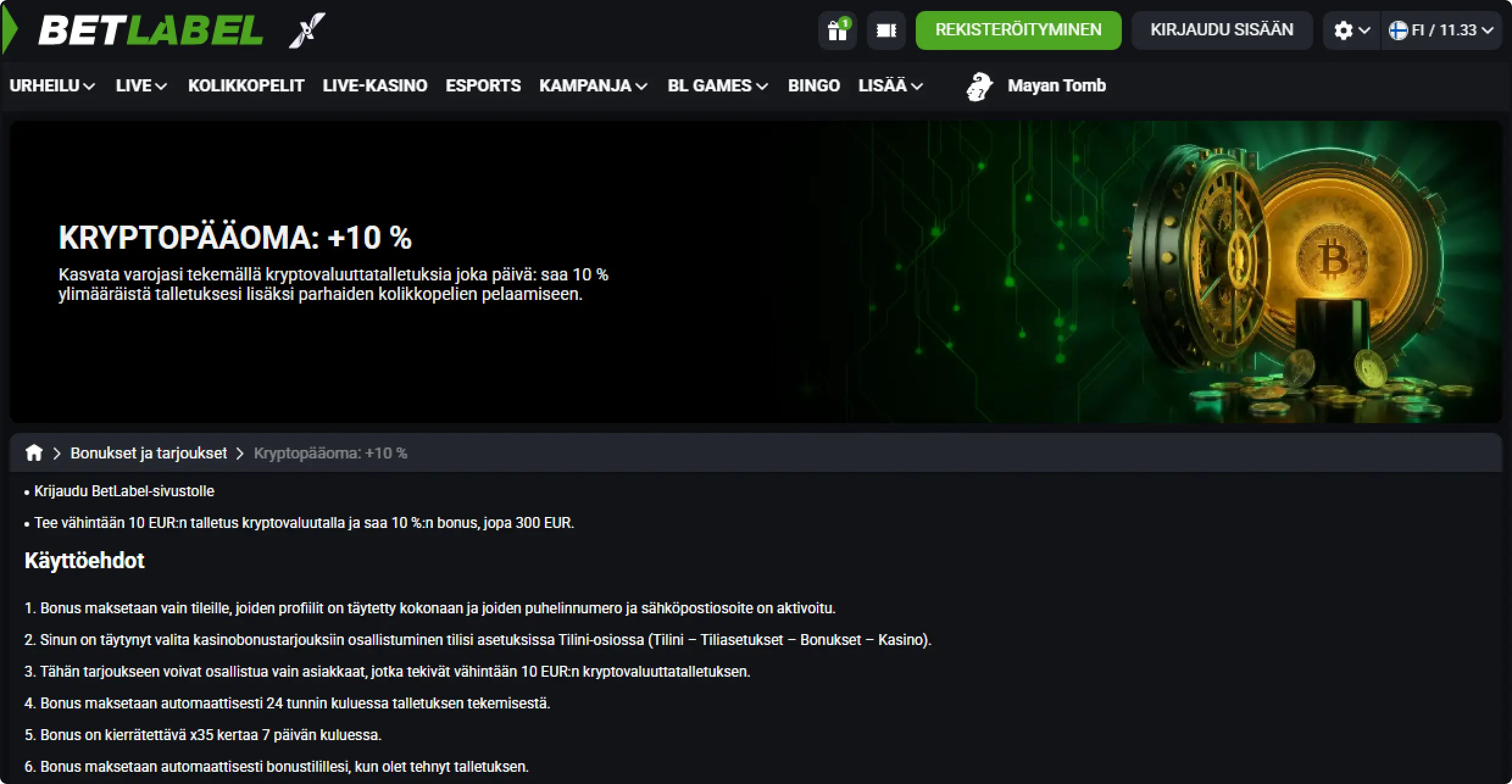
Task: Click the Kryptopääoma promo banner image
Action: [755, 272]
